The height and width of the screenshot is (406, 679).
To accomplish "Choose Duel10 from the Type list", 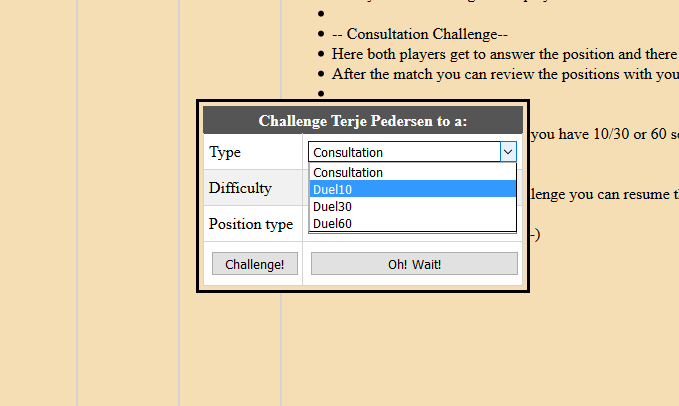I will (413, 189).
